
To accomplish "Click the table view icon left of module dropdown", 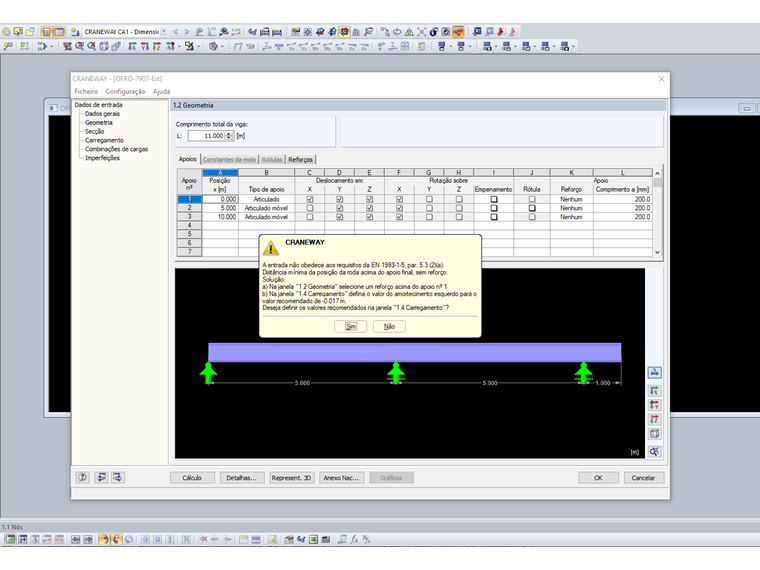I will (59, 32).
